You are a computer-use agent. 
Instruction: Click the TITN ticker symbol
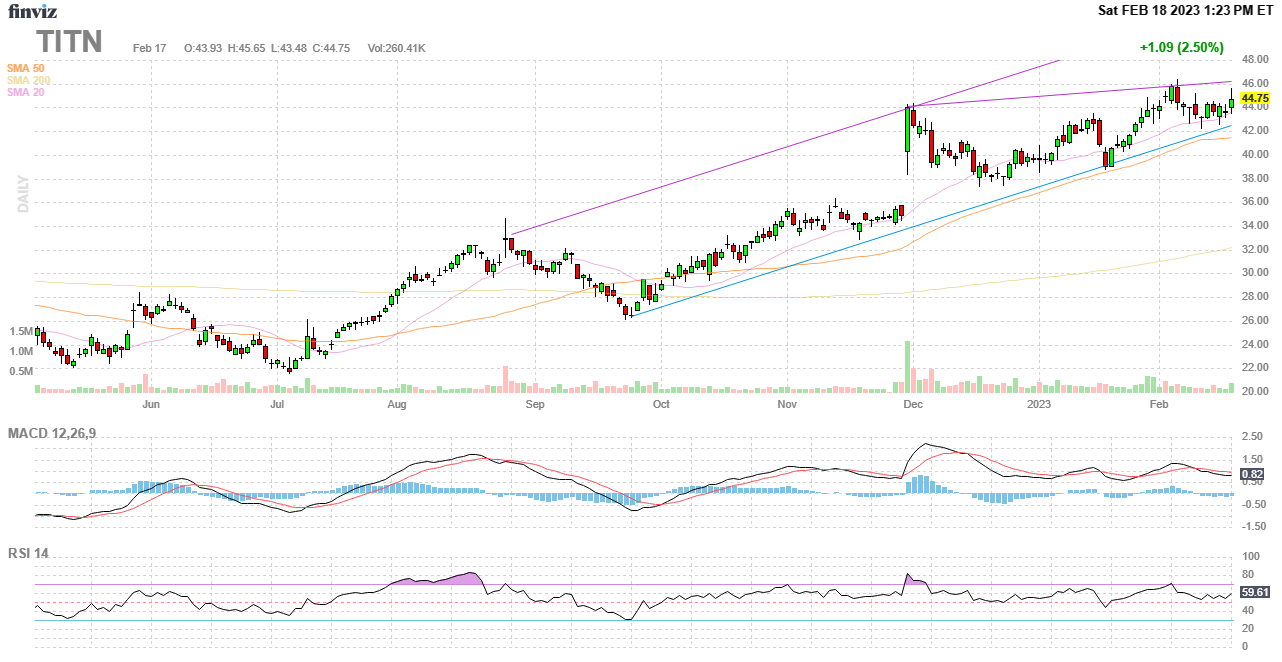coord(70,42)
